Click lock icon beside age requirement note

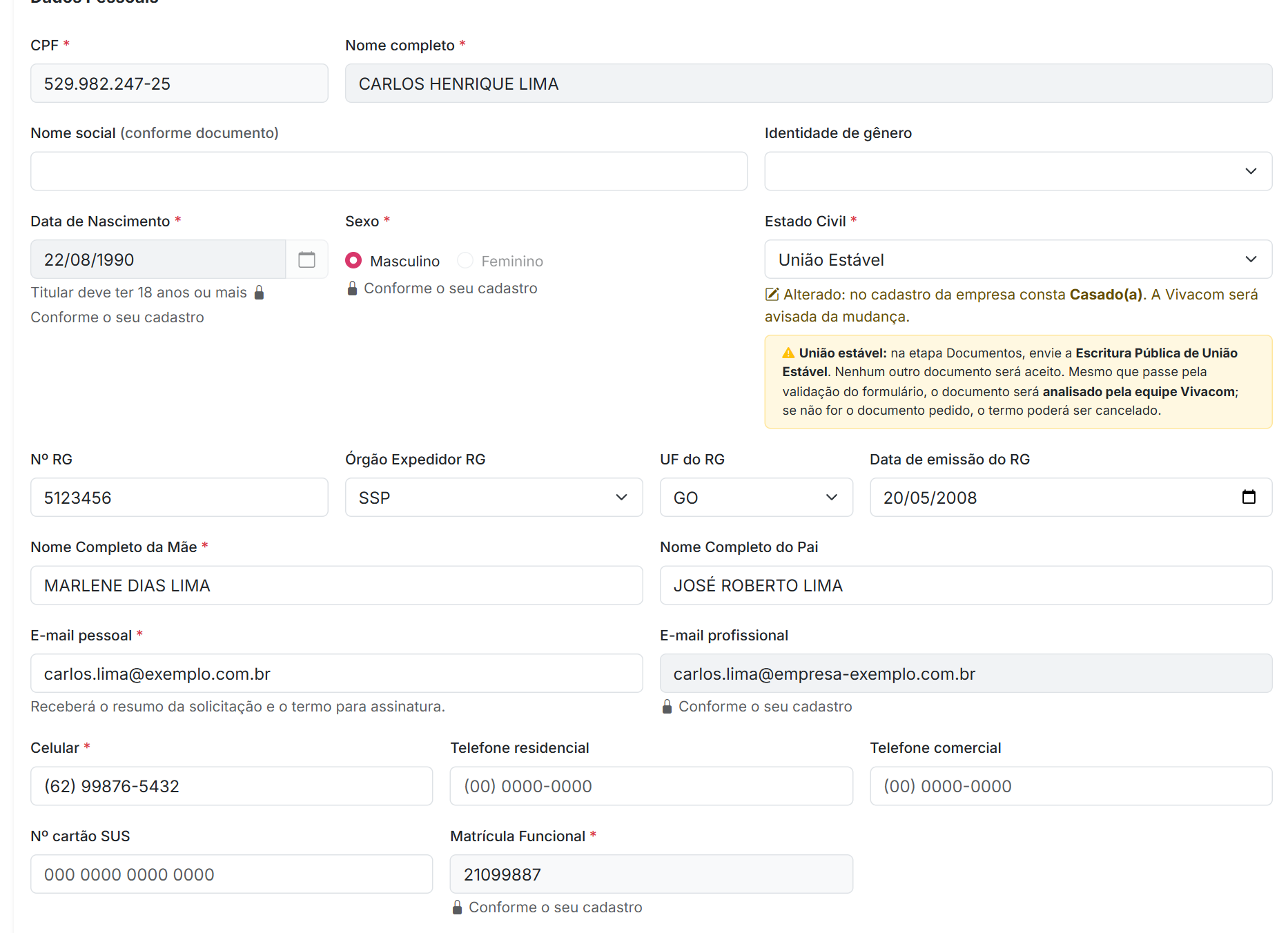point(259,293)
